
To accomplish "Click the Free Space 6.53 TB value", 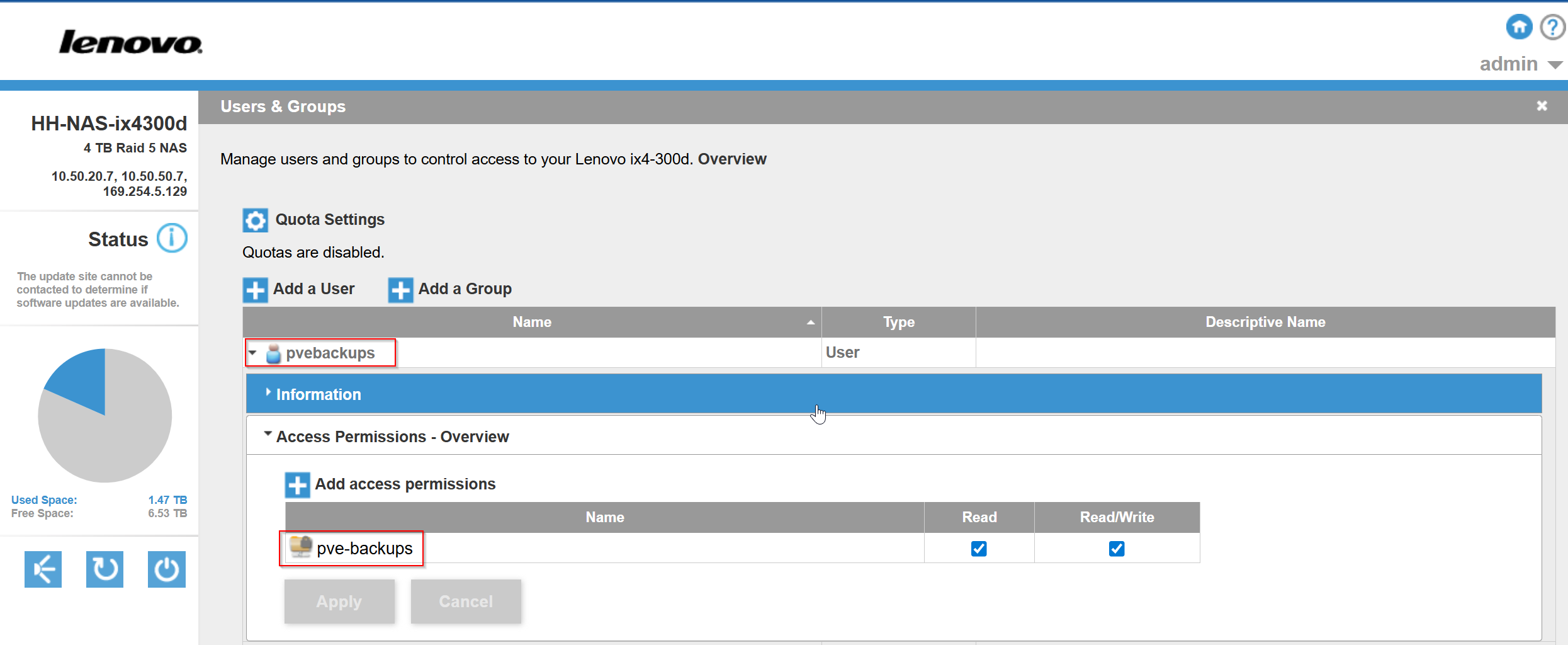I will coord(167,513).
